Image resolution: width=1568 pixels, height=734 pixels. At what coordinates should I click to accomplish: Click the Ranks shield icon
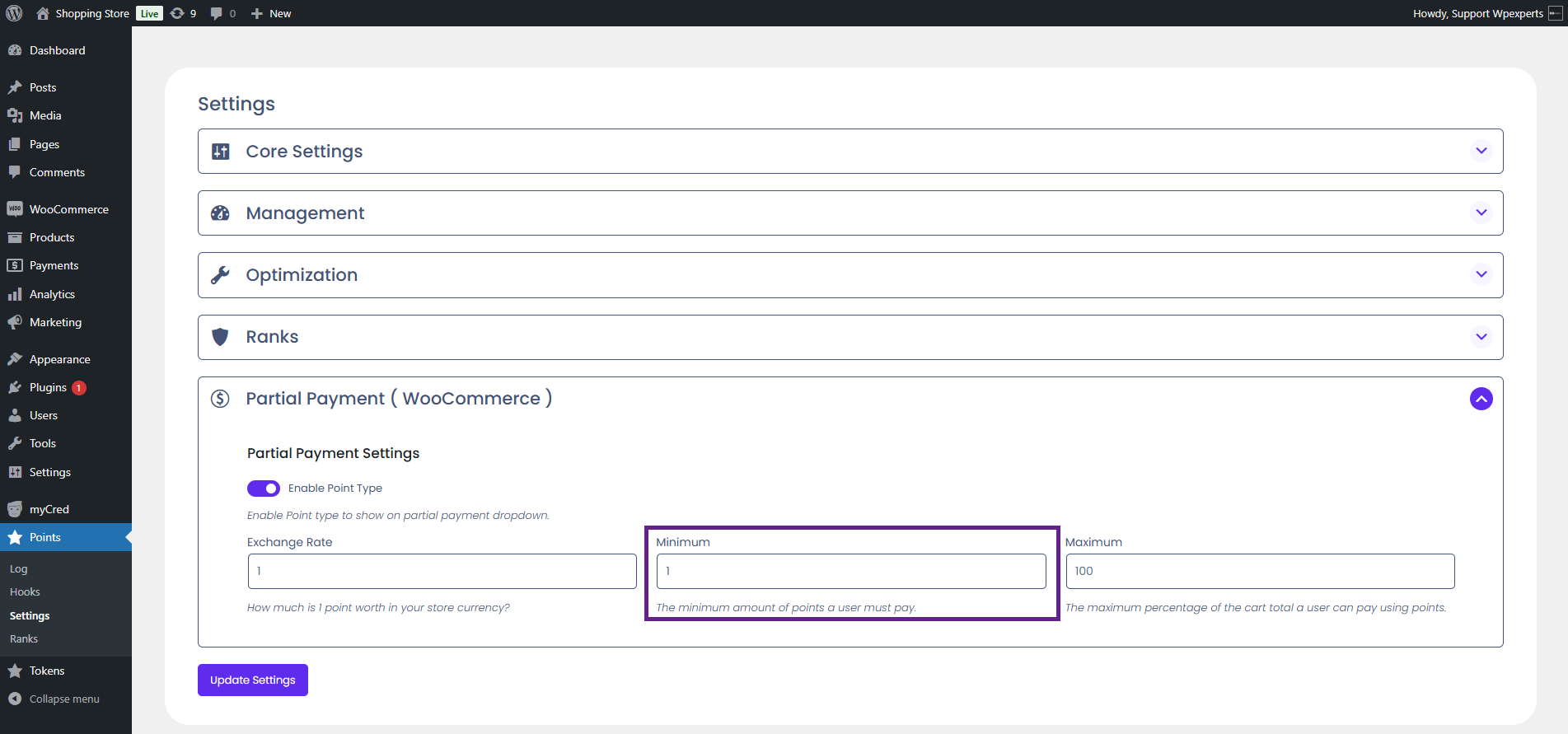(x=221, y=337)
